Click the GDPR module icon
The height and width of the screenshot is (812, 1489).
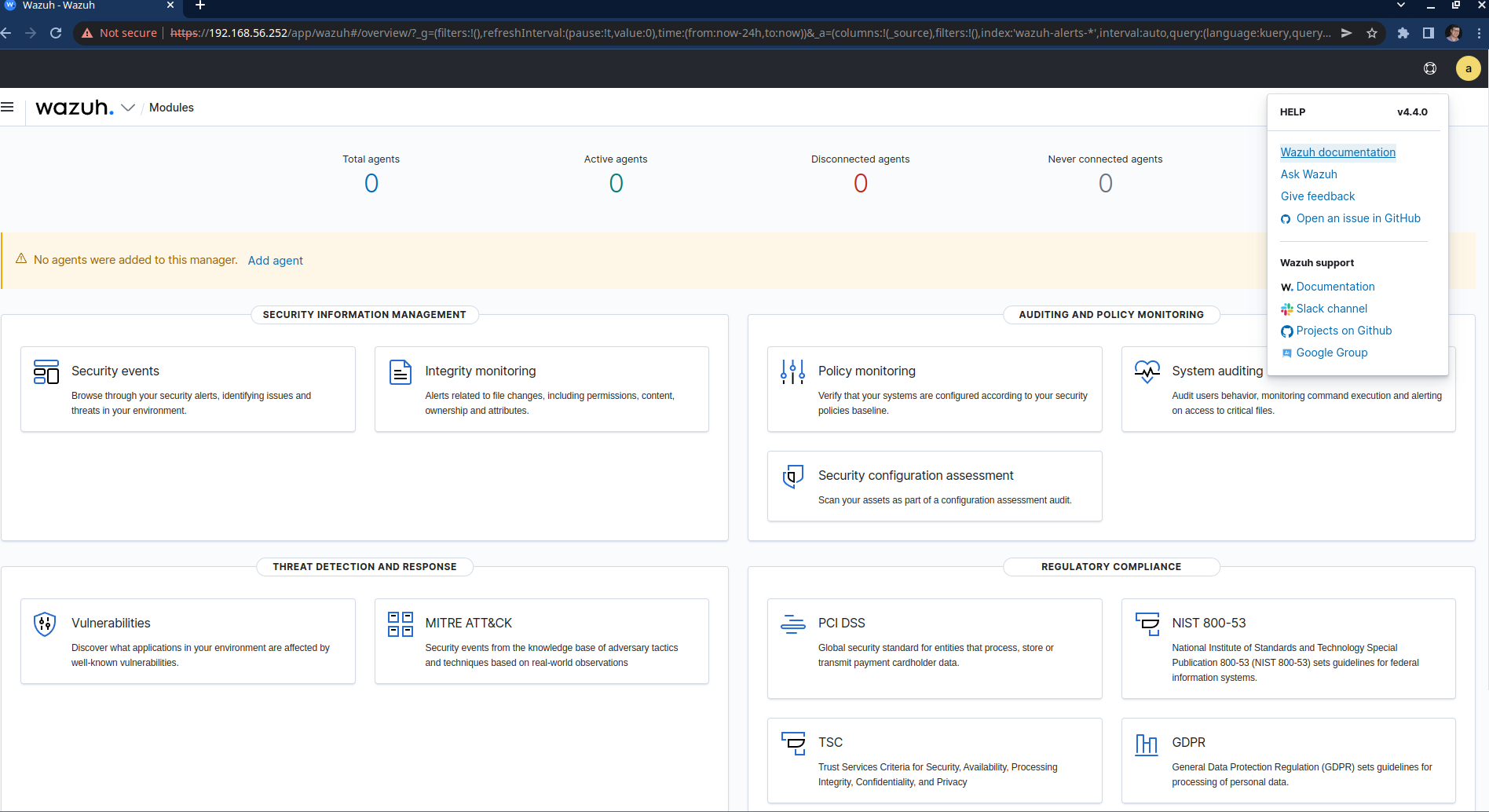click(1147, 744)
